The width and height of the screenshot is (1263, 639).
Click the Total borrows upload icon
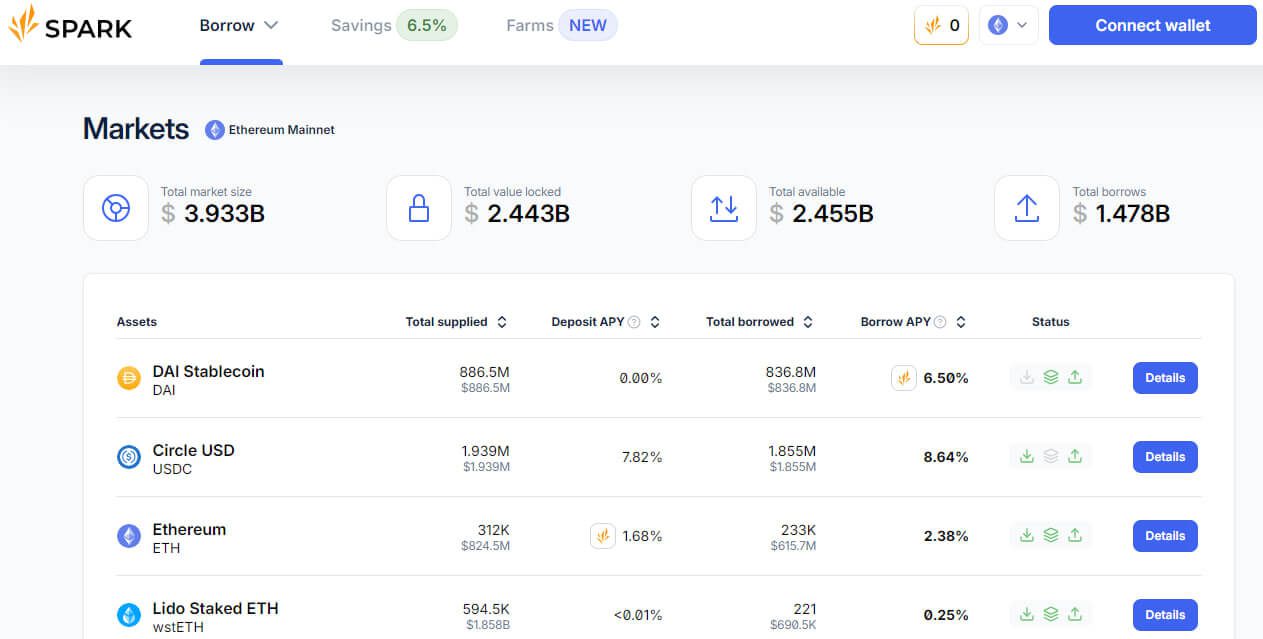click(1027, 208)
